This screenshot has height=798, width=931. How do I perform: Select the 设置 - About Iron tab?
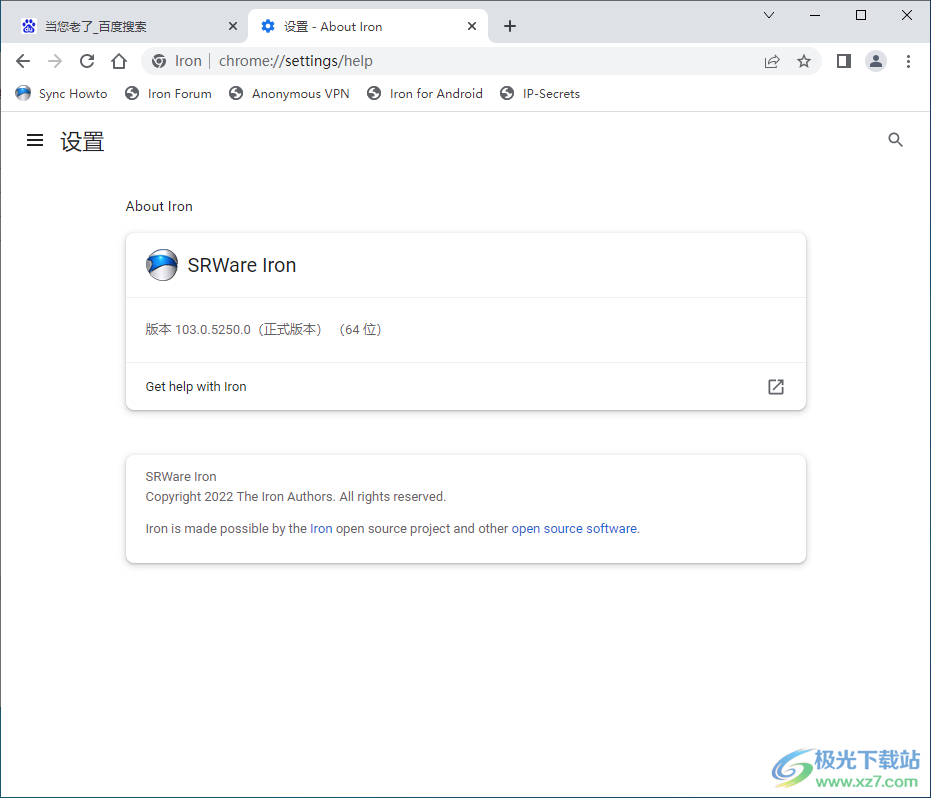tap(350, 26)
